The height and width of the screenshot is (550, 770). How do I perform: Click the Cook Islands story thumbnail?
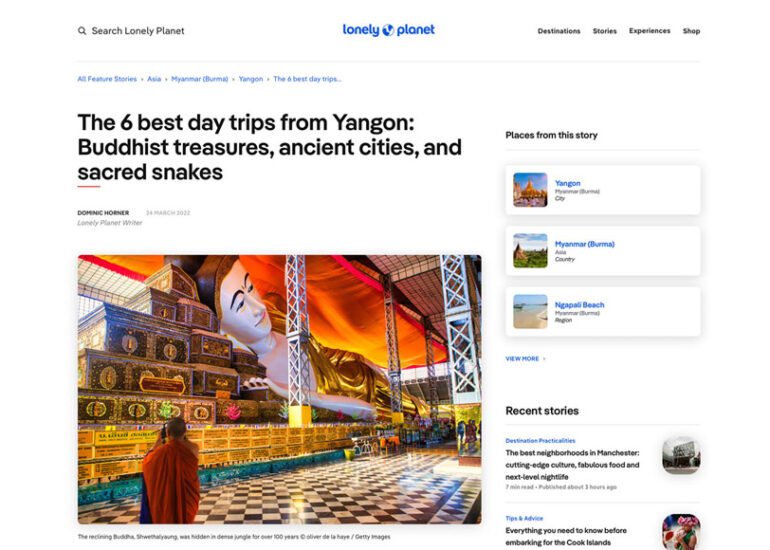point(681,532)
